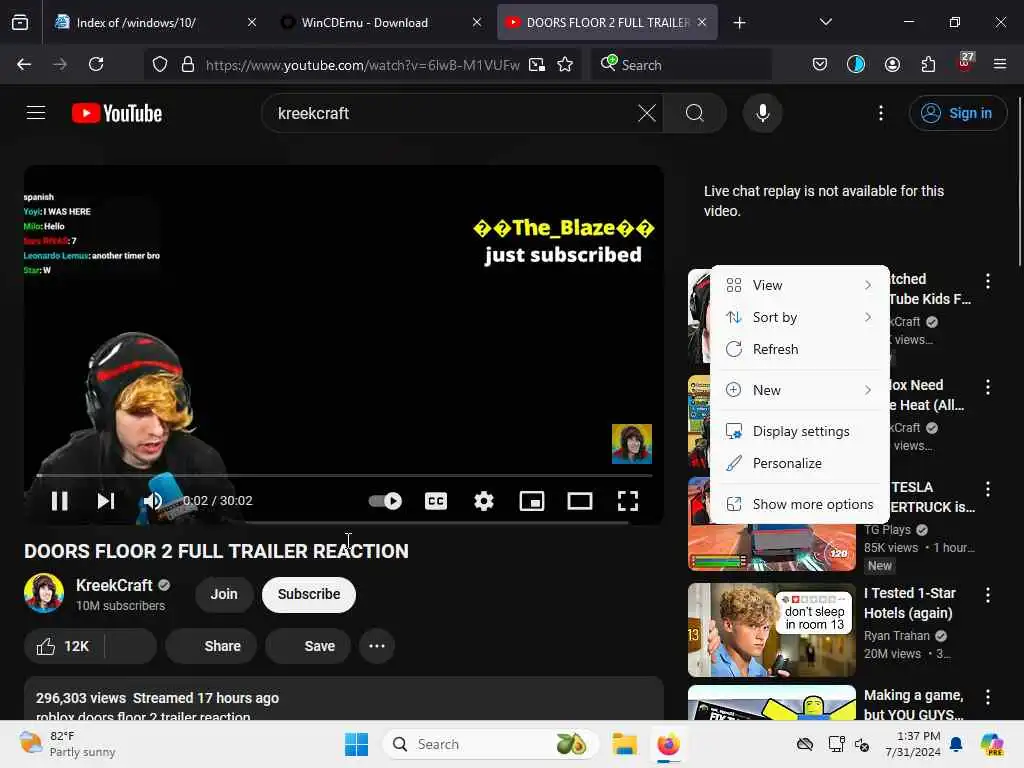Choose Refresh in context menu
The height and width of the screenshot is (768, 1024).
(x=799, y=349)
